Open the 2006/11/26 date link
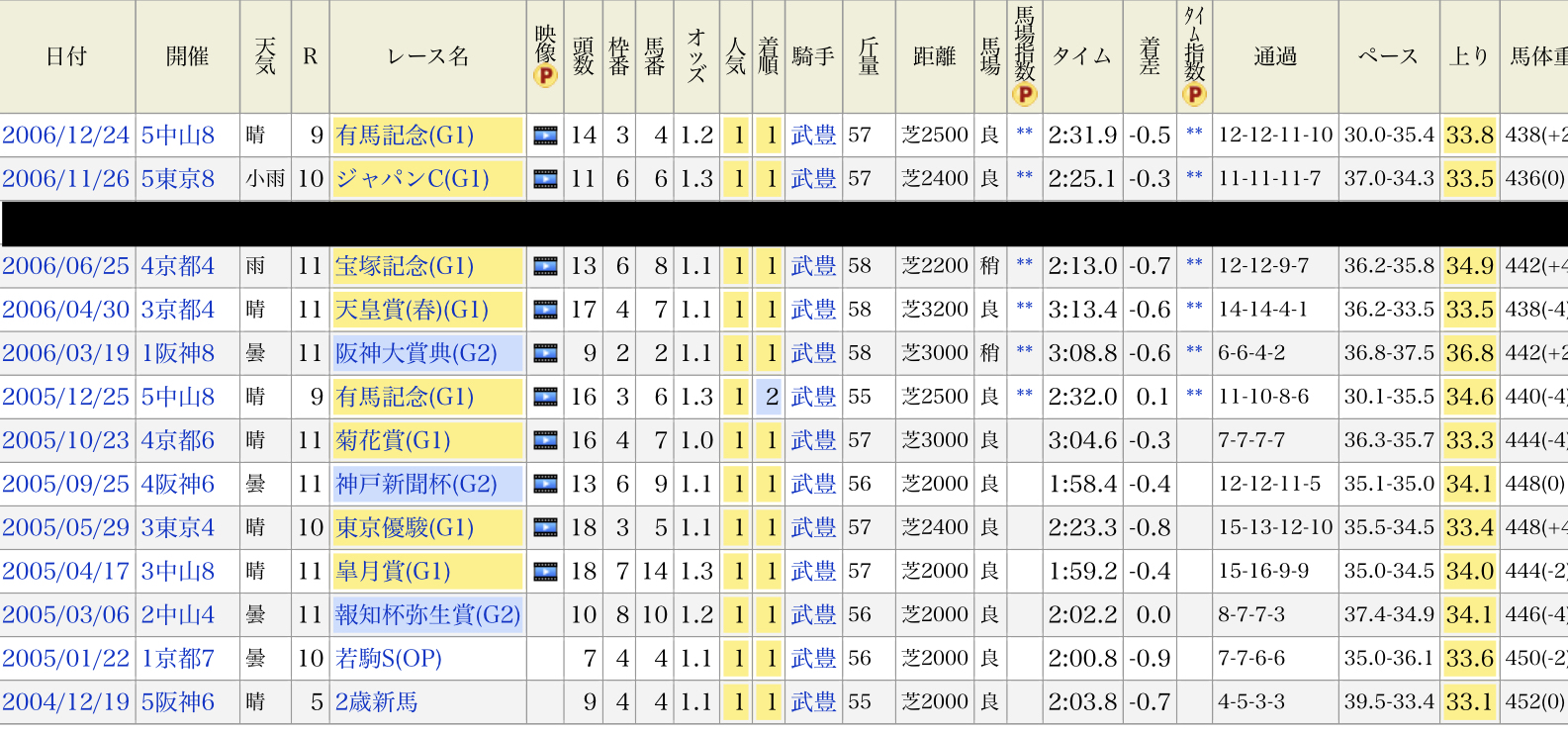Viewport: 1568px width, 733px height. click(66, 179)
